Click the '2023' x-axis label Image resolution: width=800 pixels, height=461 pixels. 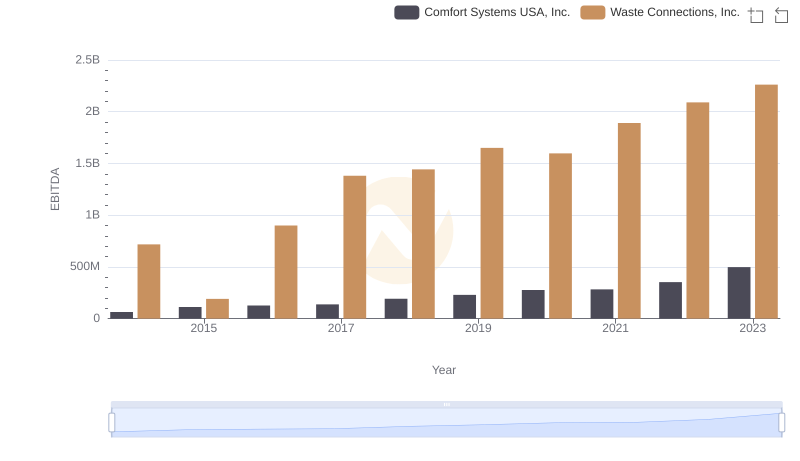[753, 328]
